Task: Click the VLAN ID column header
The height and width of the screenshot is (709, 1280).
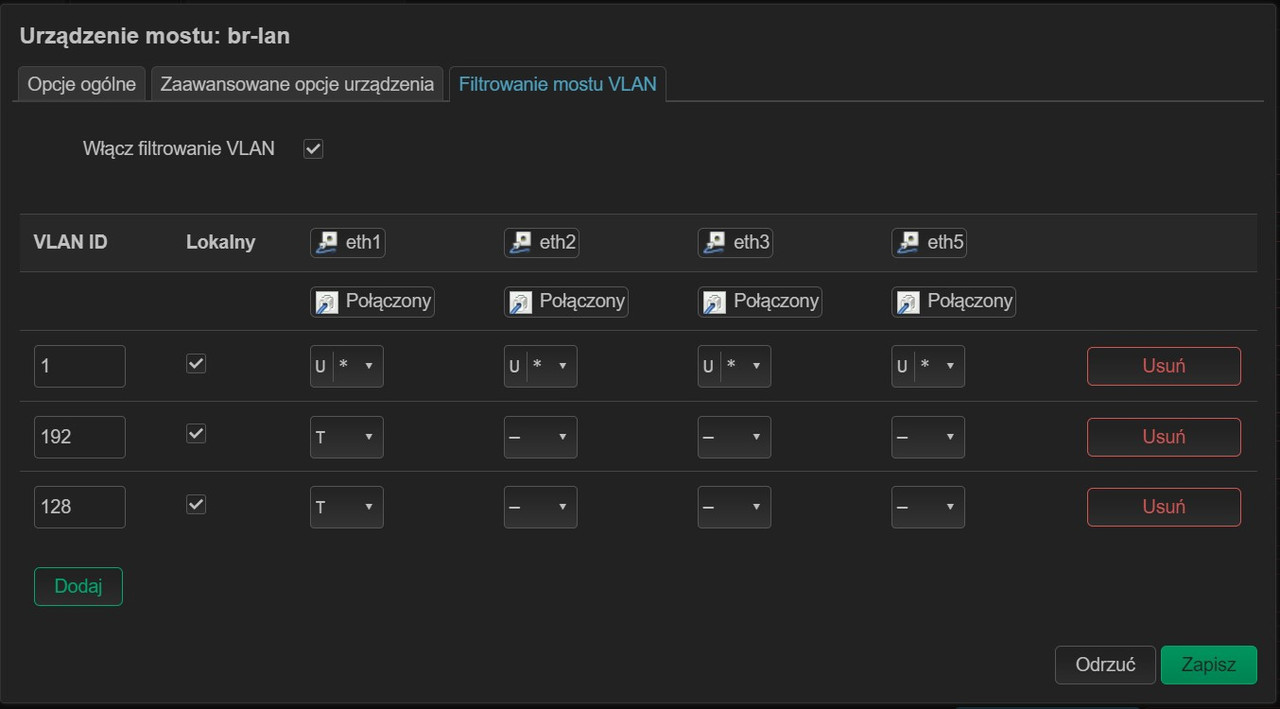Action: pyautogui.click(x=70, y=242)
